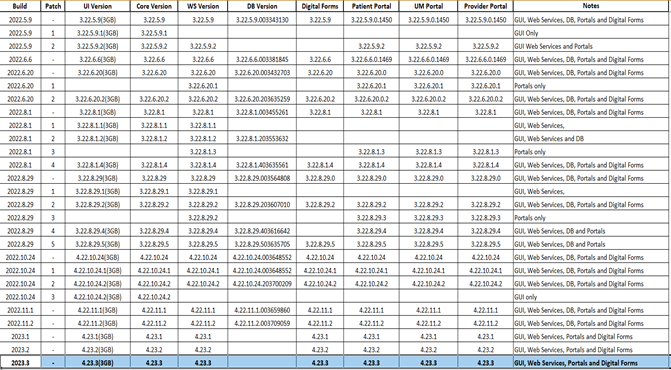Viewport: 671px width, 370px height.
Task: Click DB version 3.22.5.9.003343130 cell
Action: [x=262, y=20]
